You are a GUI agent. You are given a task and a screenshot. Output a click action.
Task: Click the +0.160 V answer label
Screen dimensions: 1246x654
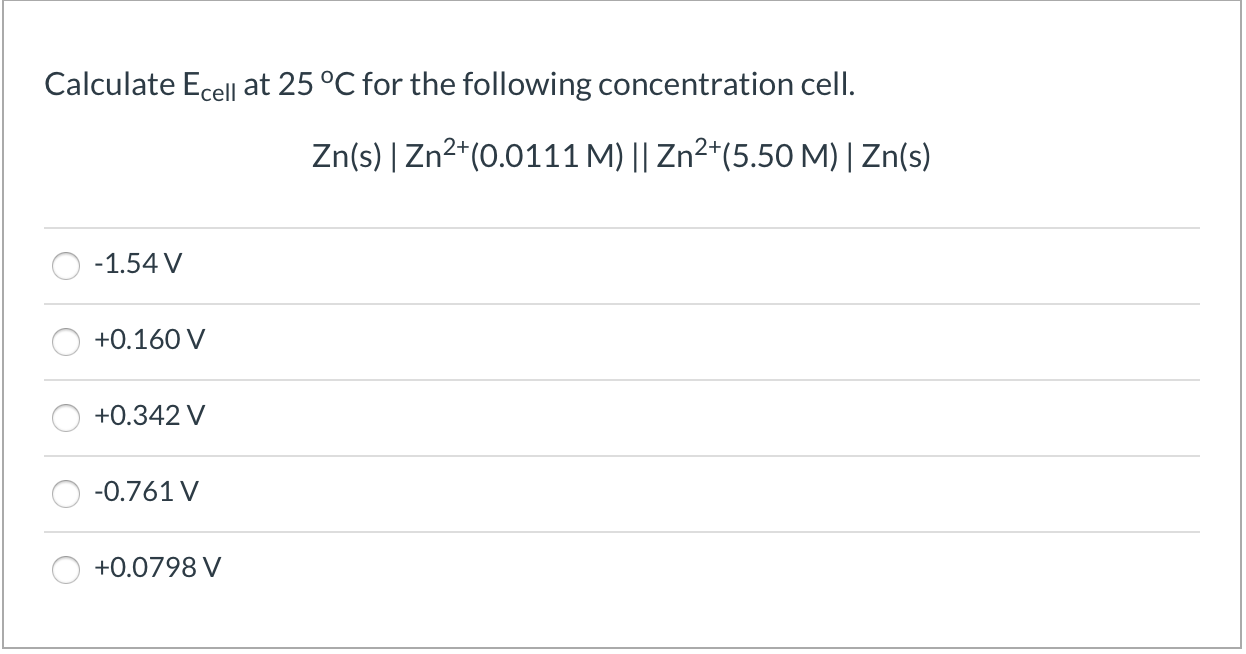(148, 341)
